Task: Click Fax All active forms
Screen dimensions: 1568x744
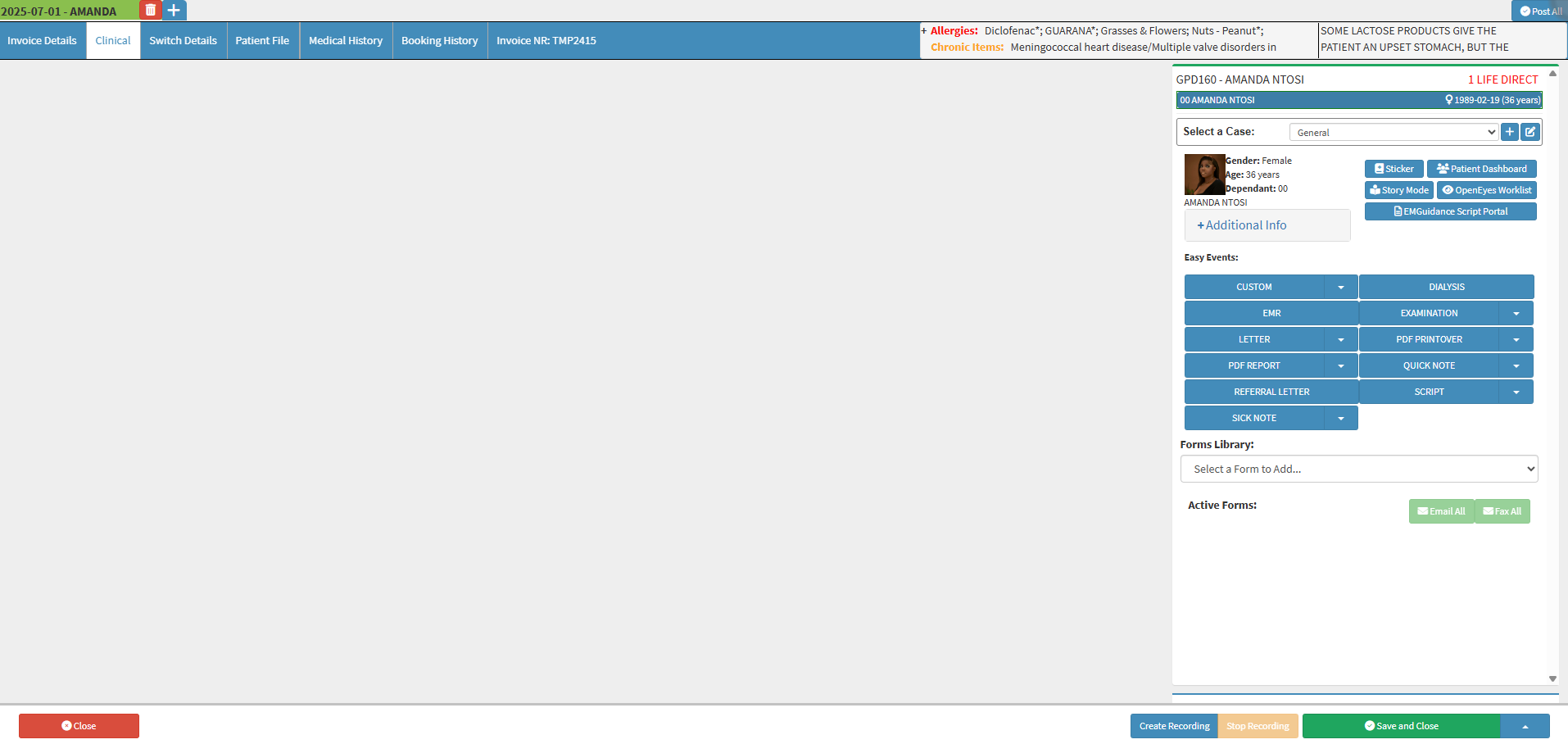Action: point(1502,511)
